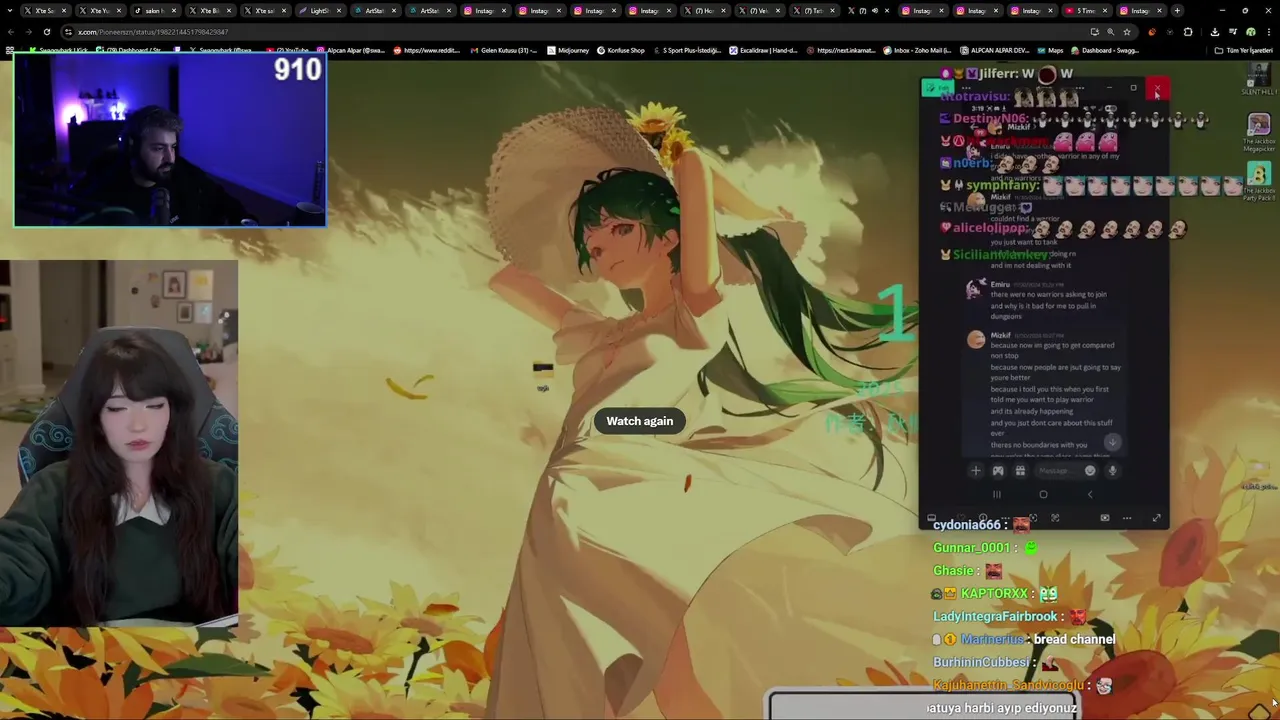Open the reddit.com bookmark
Viewport: 1280px width, 720px height.
coord(428,50)
